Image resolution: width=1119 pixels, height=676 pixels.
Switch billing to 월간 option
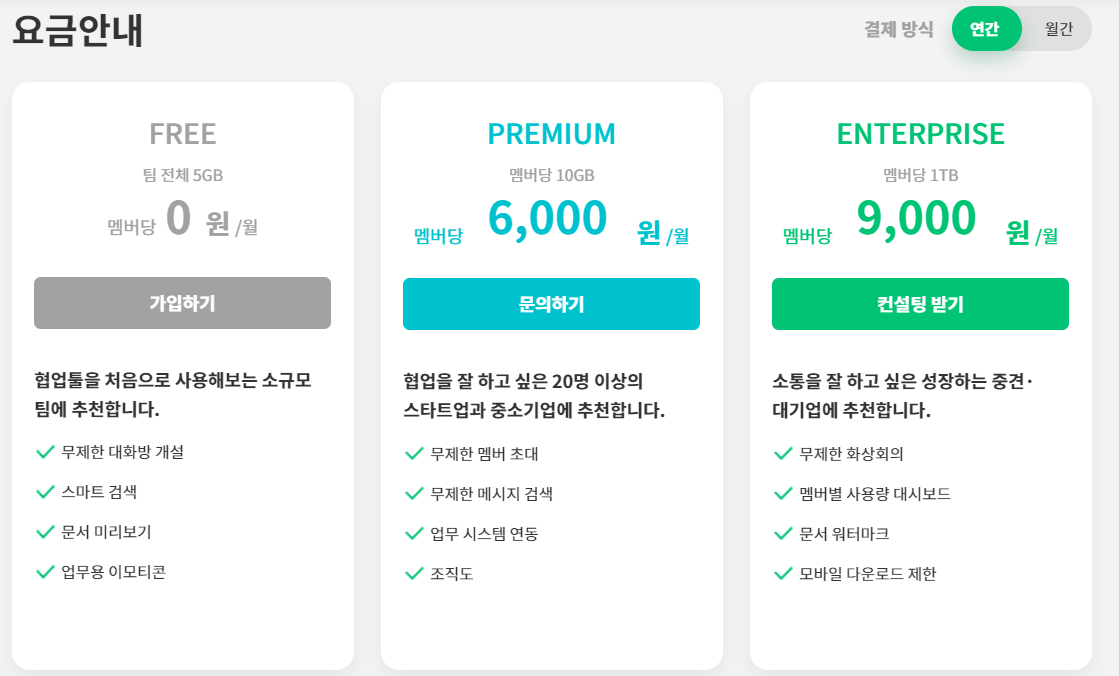pos(1058,29)
